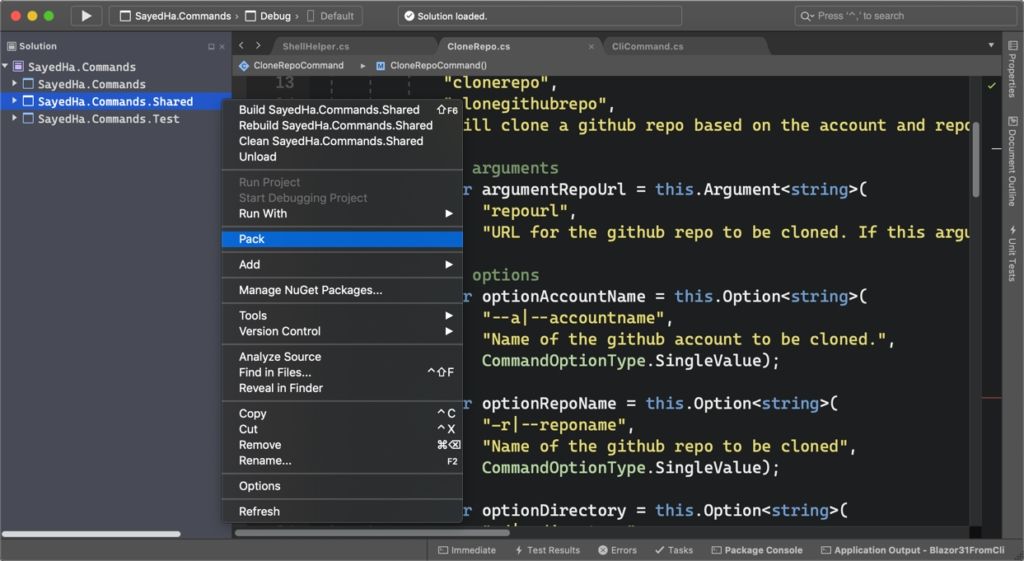
Task: Open the Add submenu
Action: 342,264
